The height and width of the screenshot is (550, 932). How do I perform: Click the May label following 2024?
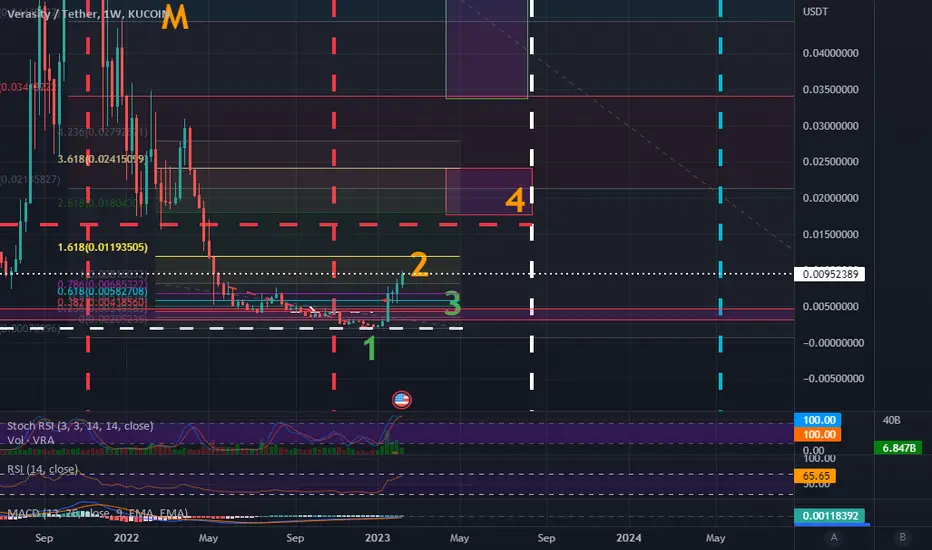(x=715, y=538)
